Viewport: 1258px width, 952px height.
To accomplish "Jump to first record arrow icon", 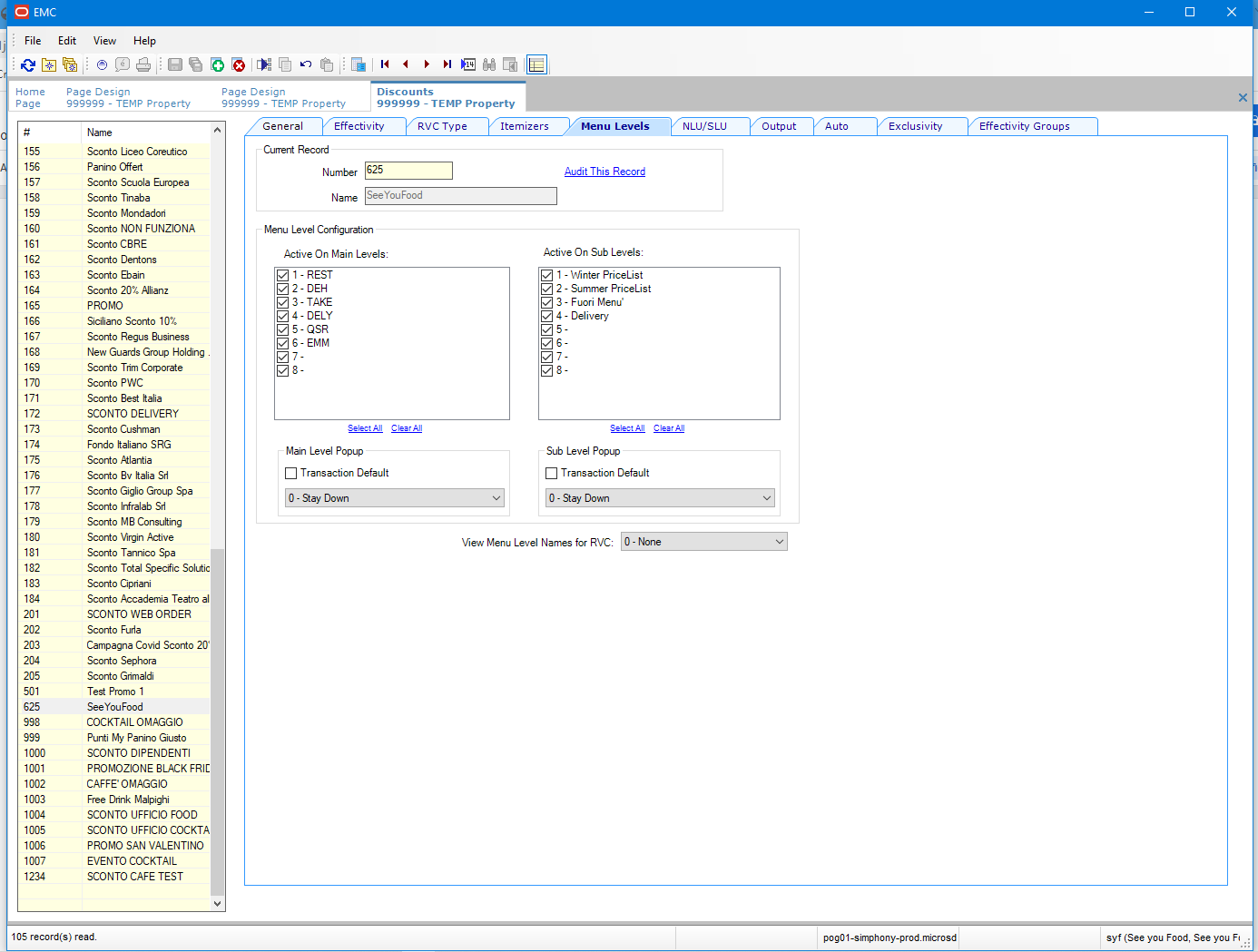I will pos(385,64).
